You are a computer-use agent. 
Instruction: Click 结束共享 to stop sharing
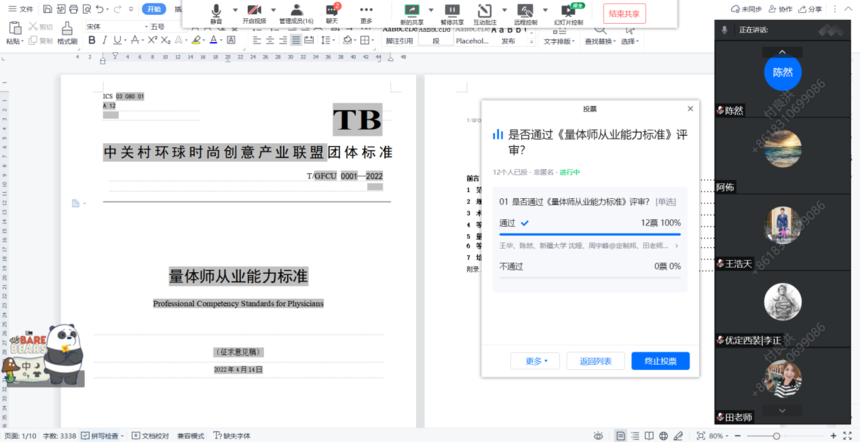tap(625, 13)
